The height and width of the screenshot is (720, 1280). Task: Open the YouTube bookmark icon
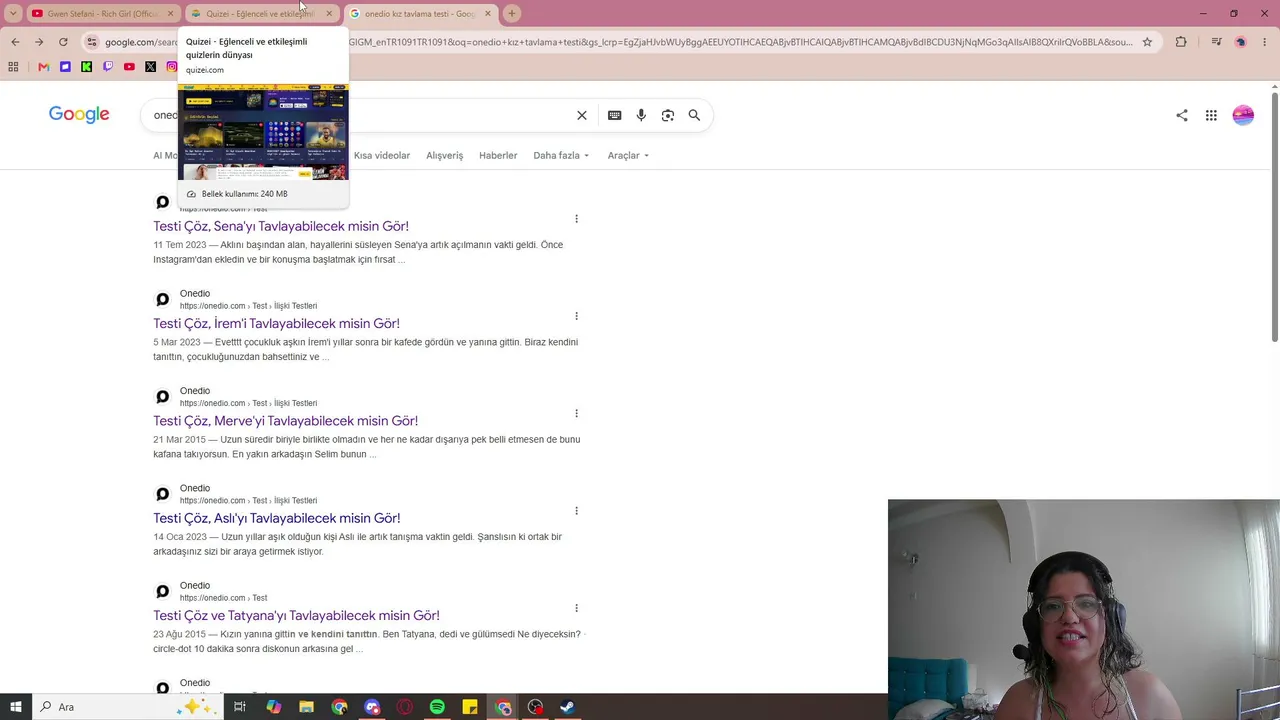click(129, 67)
